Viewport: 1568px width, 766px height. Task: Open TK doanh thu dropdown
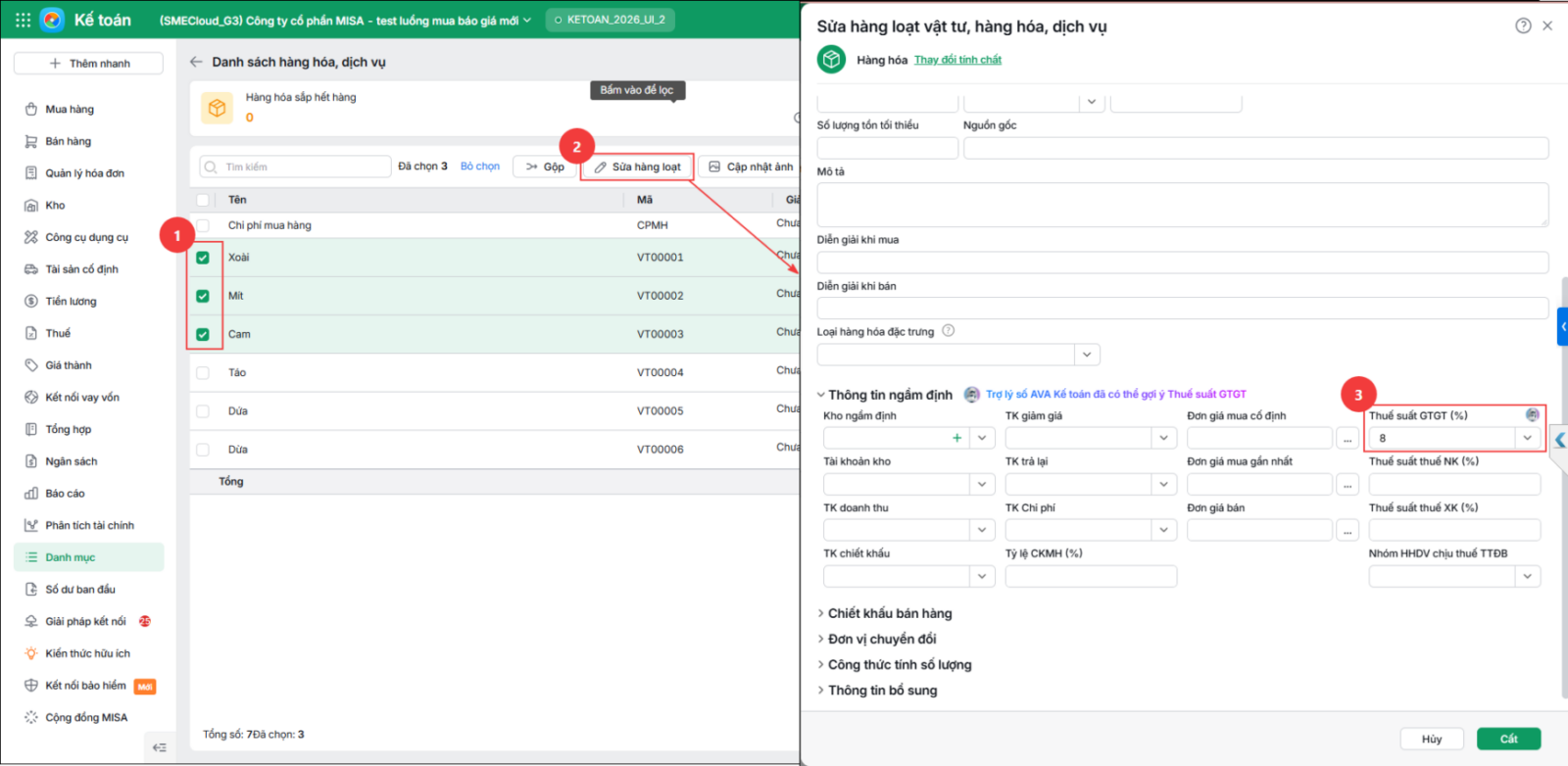click(982, 530)
